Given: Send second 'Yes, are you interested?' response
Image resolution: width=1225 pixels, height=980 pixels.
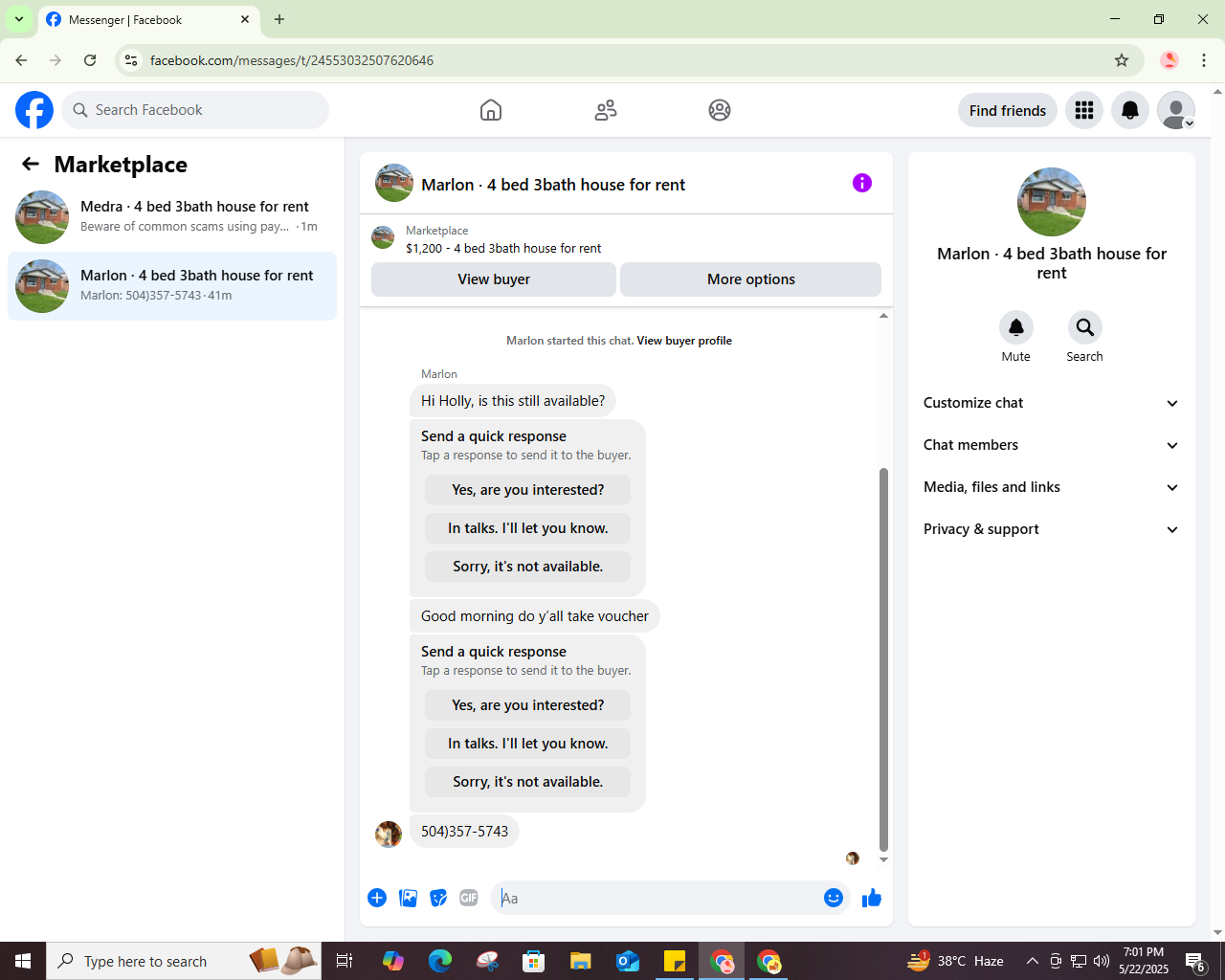Looking at the screenshot, I should 528,705.
